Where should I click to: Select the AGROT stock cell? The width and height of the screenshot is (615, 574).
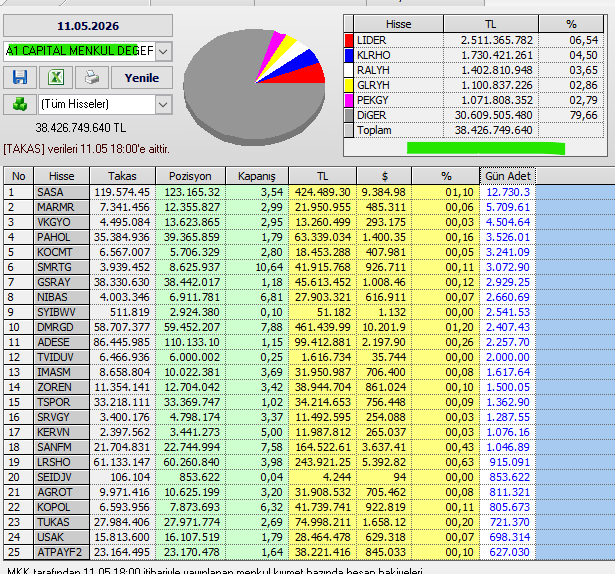pos(62,492)
